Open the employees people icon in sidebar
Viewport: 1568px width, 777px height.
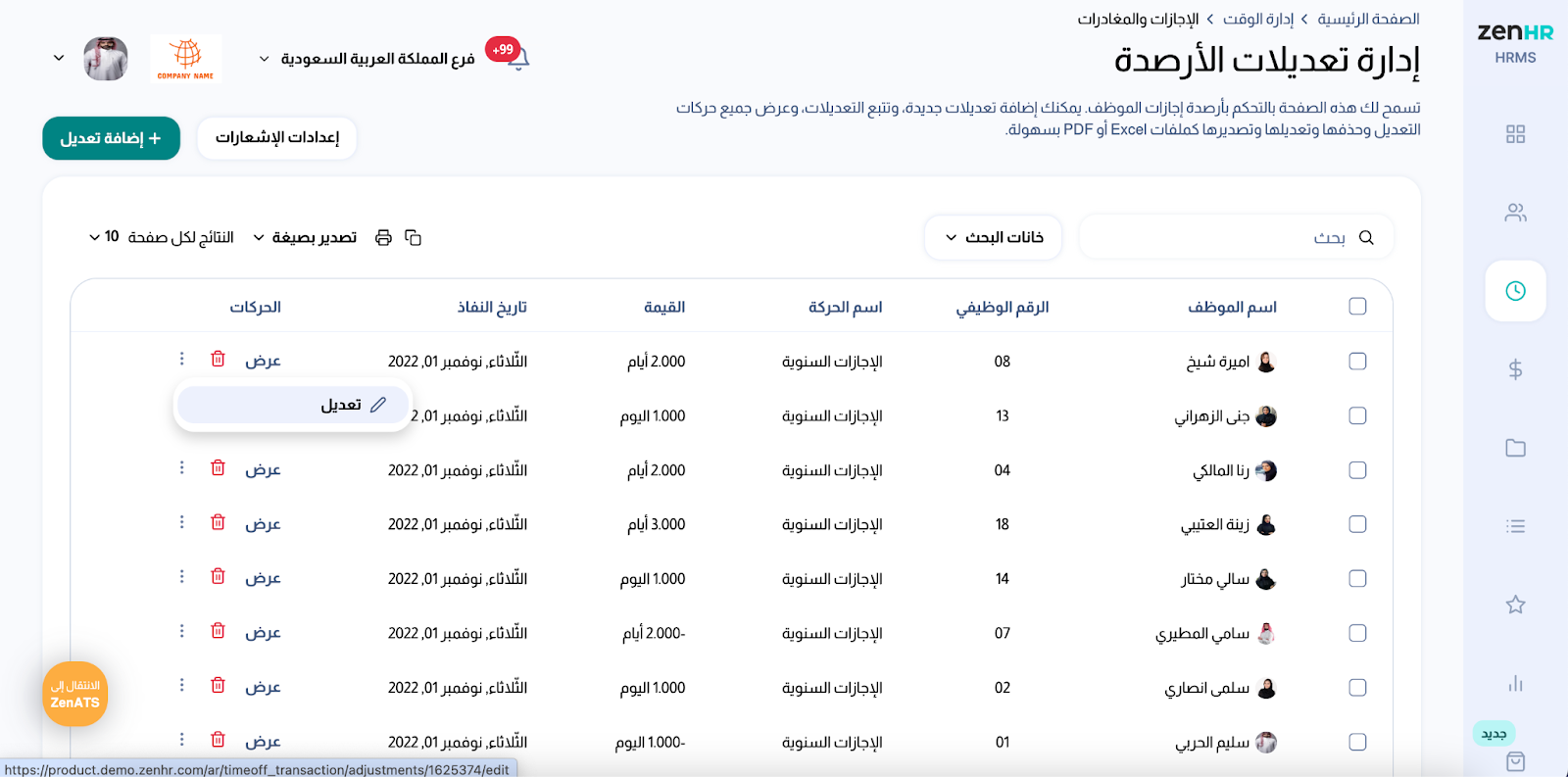pos(1515,213)
